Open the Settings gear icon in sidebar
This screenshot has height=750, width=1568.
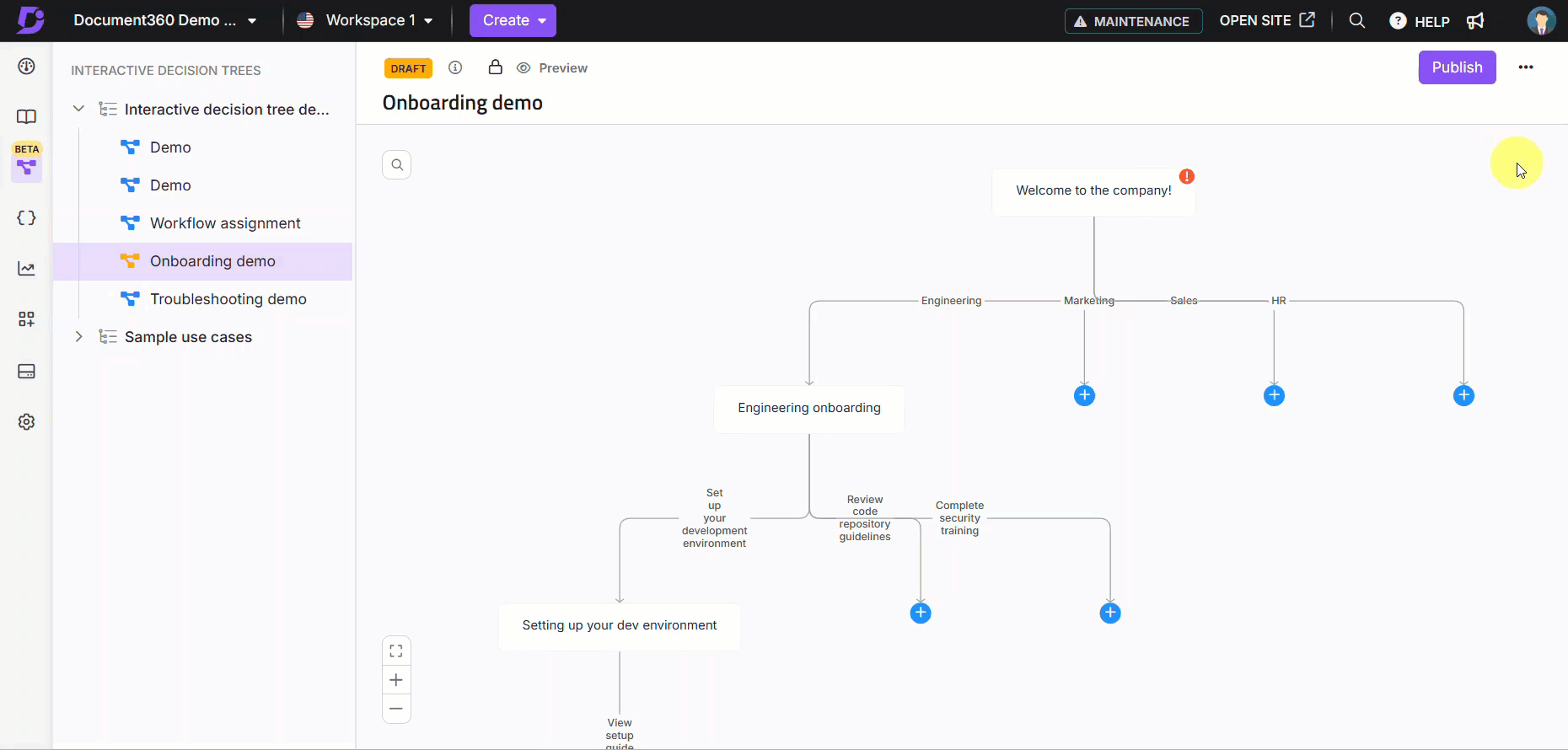click(x=27, y=421)
